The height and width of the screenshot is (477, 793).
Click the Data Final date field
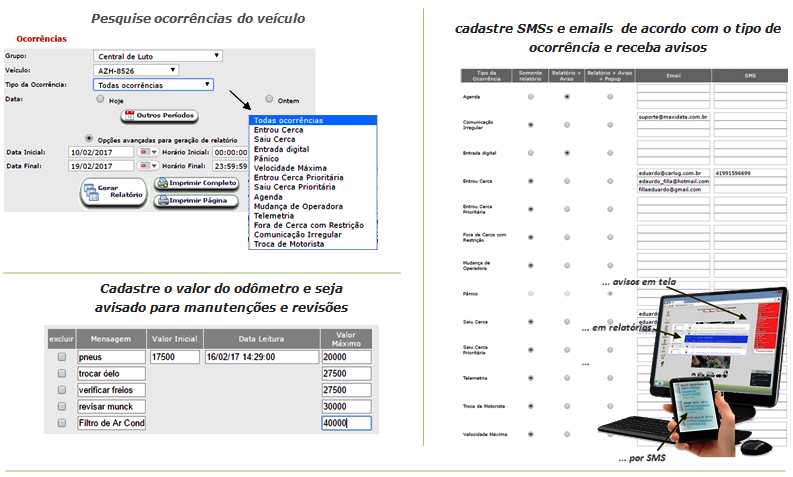coord(101,166)
